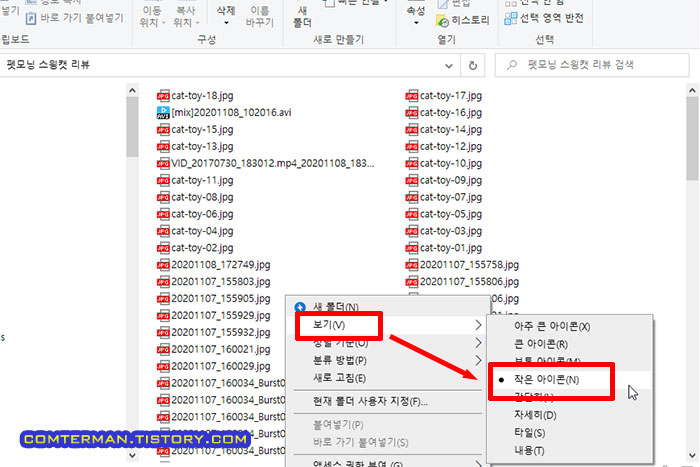Choose 아주 큰 아이콘(X) view option
The width and height of the screenshot is (700, 467).
[552, 326]
